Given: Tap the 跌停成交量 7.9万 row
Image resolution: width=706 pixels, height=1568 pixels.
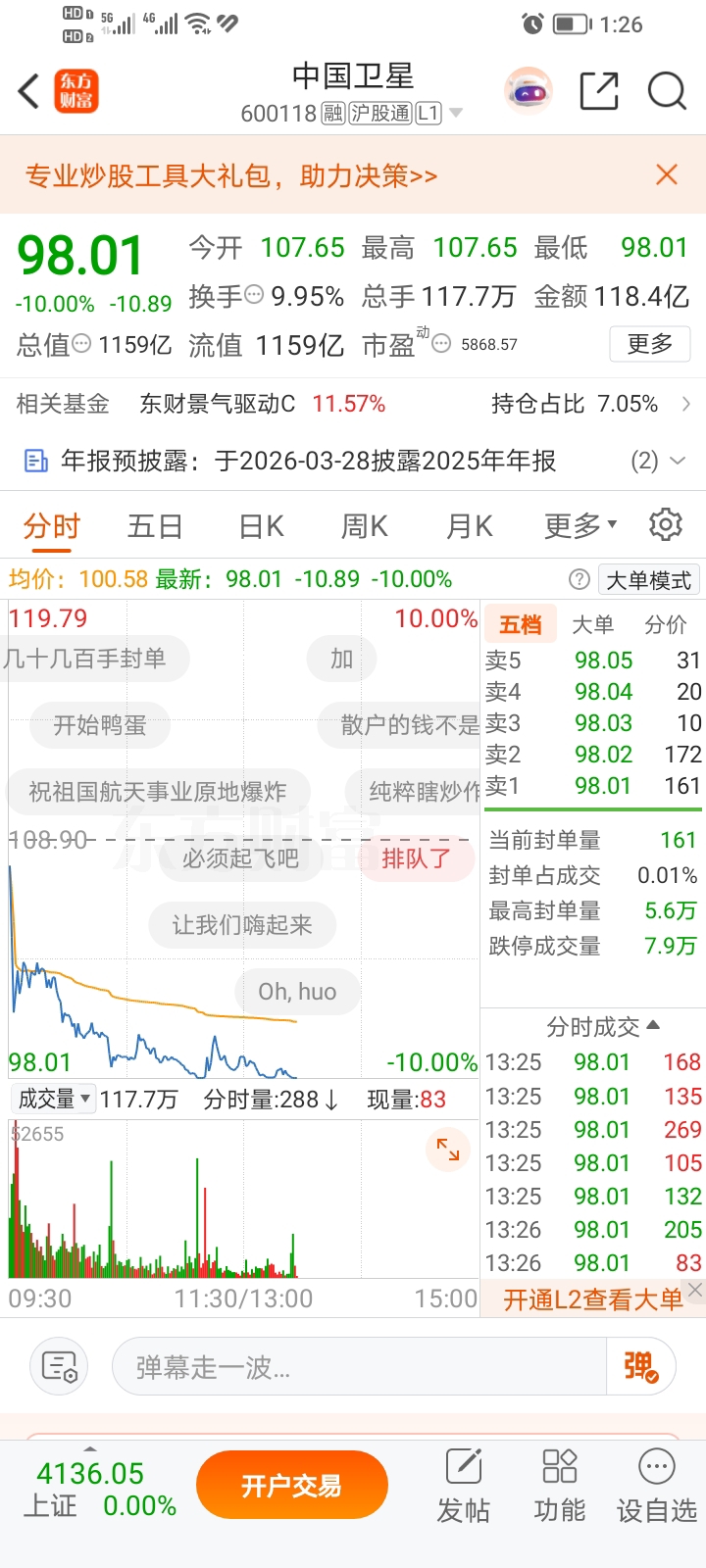Looking at the screenshot, I should pos(593,946).
